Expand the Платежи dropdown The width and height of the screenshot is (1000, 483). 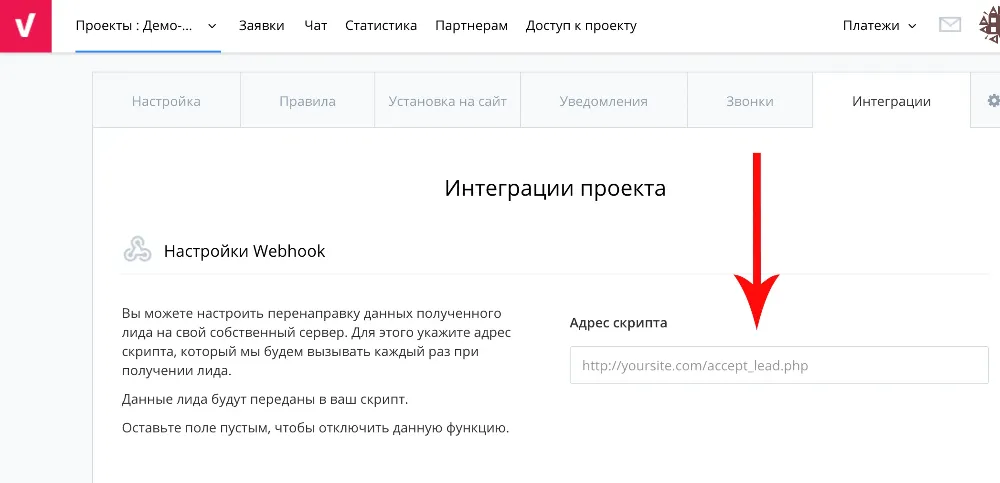[x=879, y=26]
